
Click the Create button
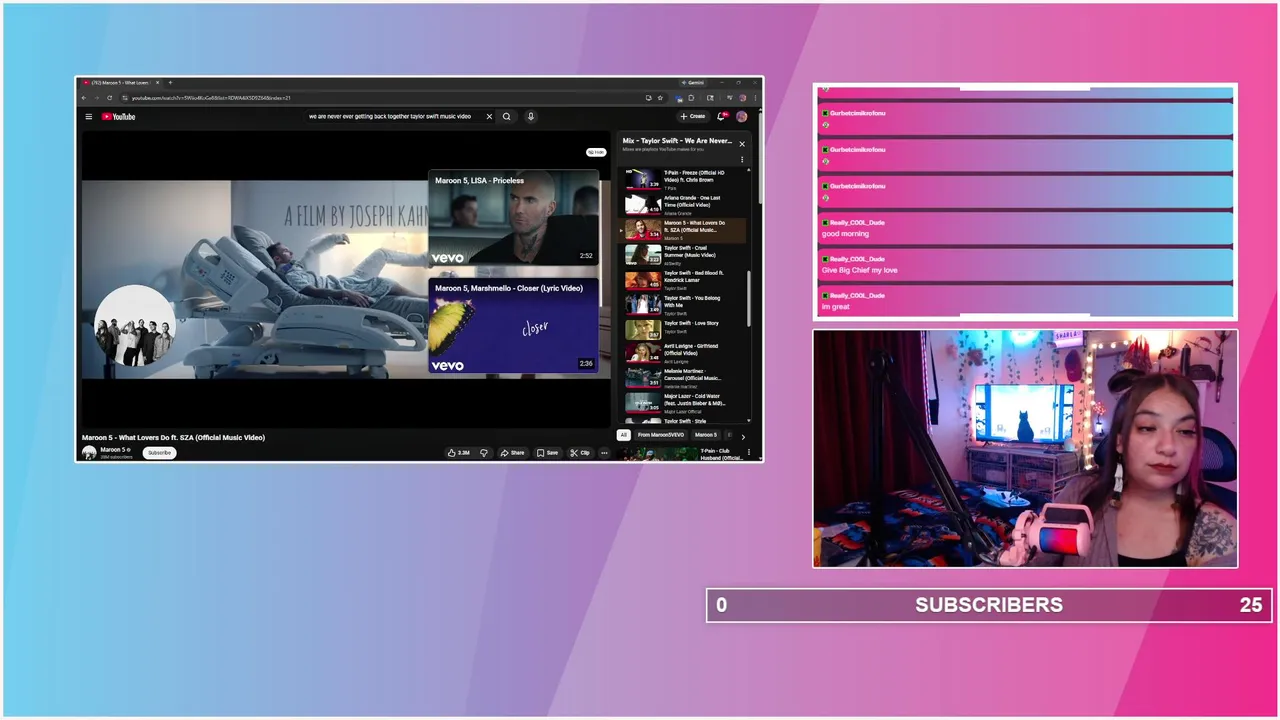pyautogui.click(x=693, y=117)
